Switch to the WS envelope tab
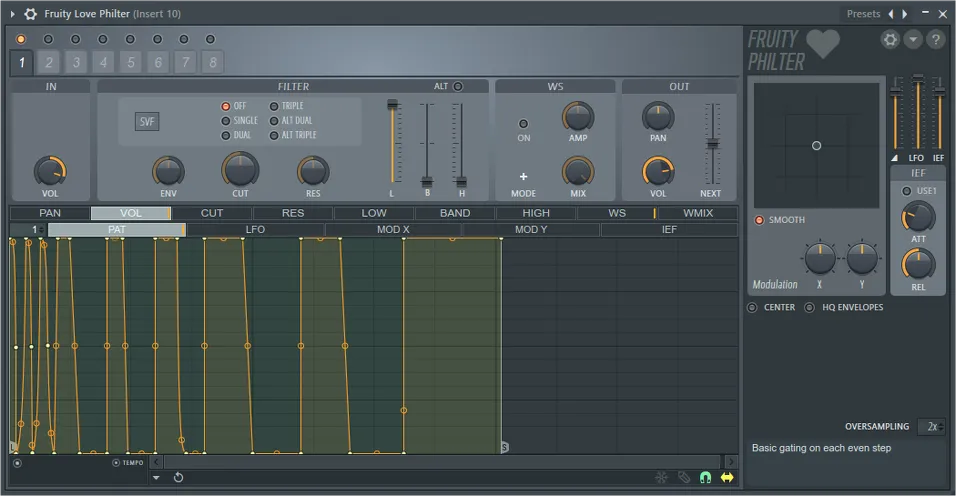Screen dimensions: 956x496 coord(617,213)
